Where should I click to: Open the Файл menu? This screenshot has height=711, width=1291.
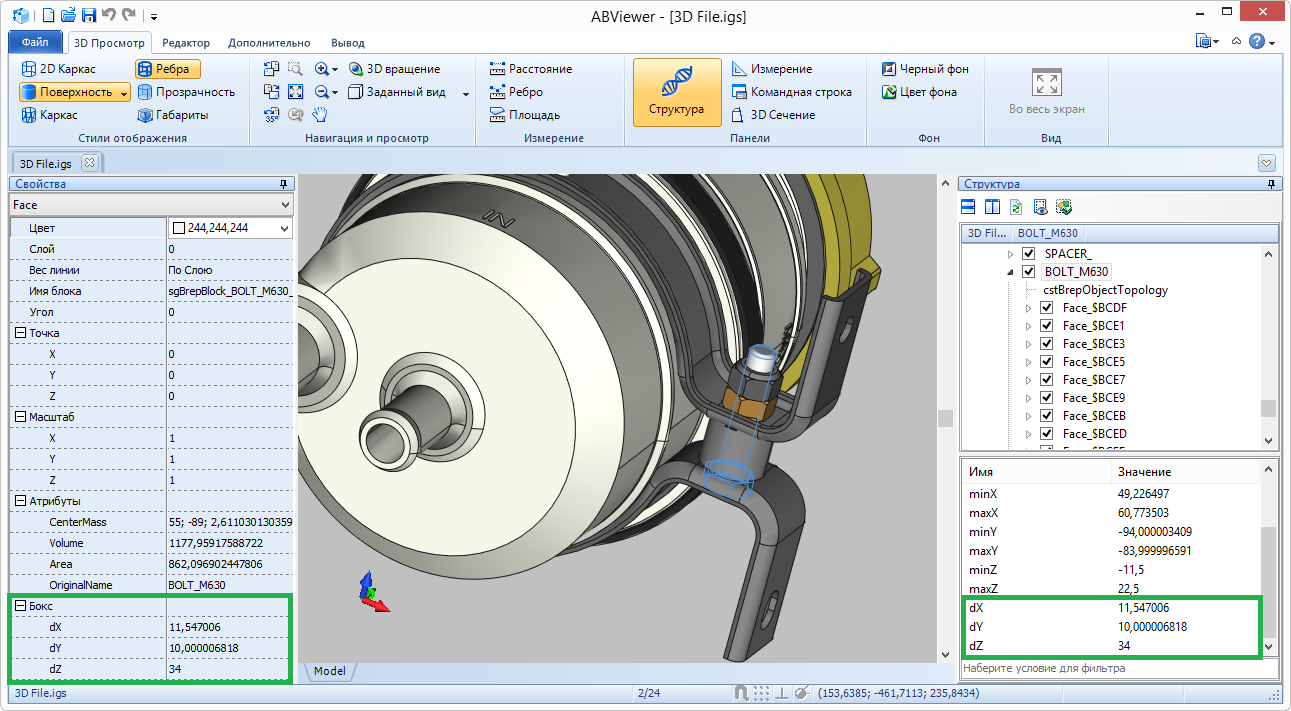pos(35,43)
